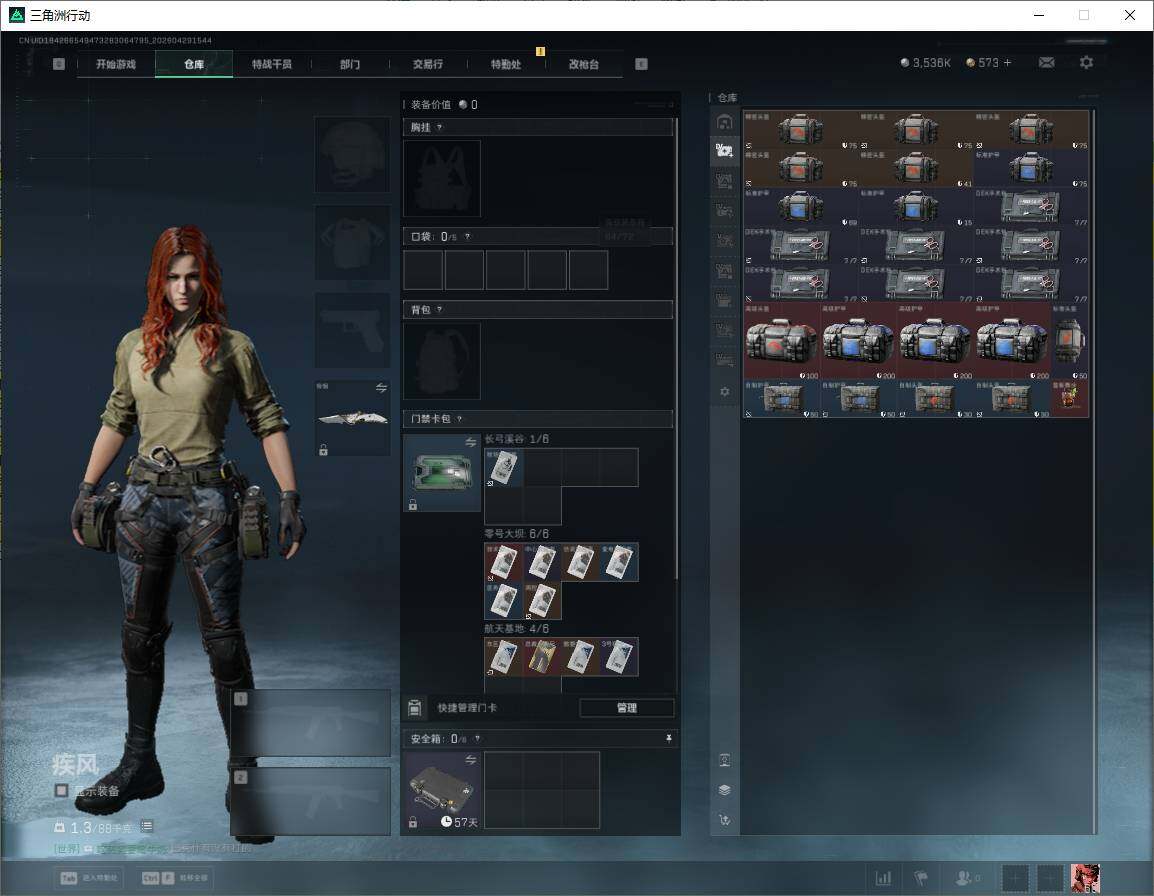The height and width of the screenshot is (896, 1154).
Task: Open the flag icon in bottom bar
Action: [x=921, y=878]
